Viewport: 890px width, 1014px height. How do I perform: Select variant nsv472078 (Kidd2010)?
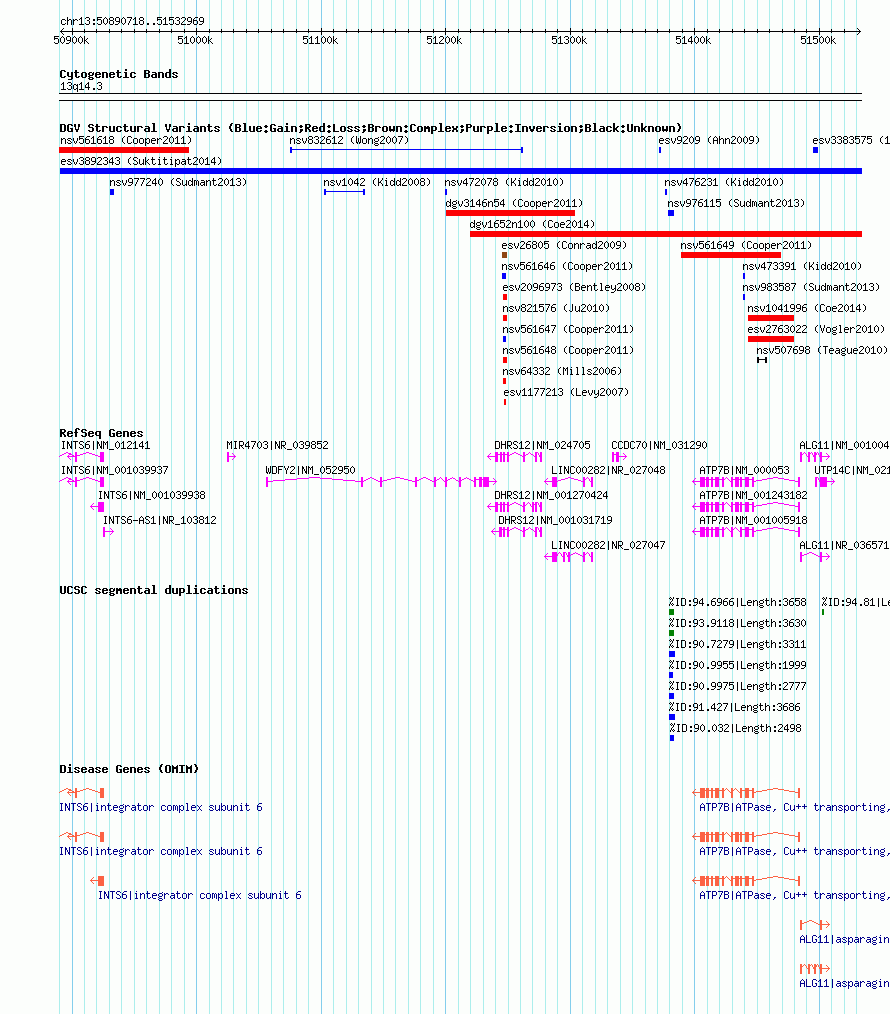point(505,182)
